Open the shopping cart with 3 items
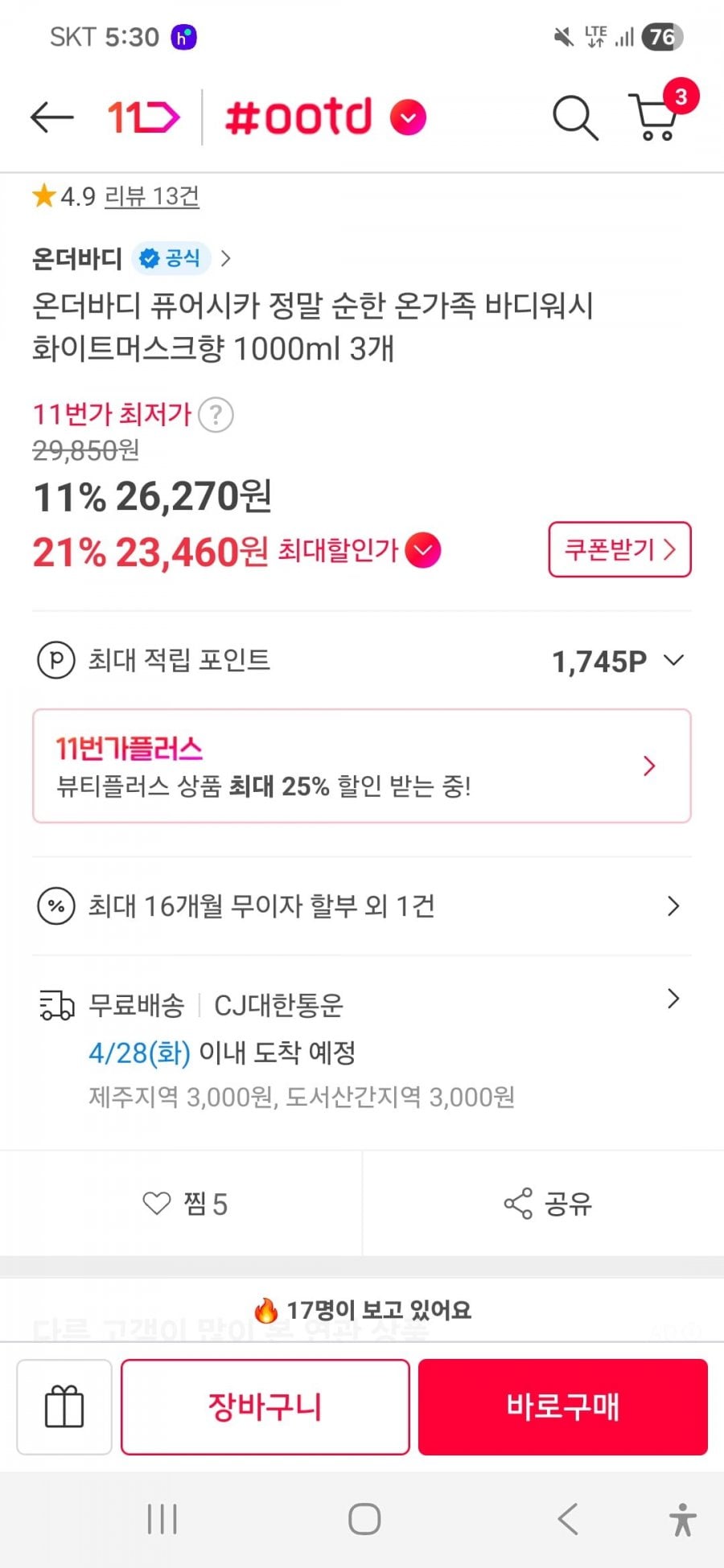Screen dimensions: 724x1568 [x=657, y=117]
